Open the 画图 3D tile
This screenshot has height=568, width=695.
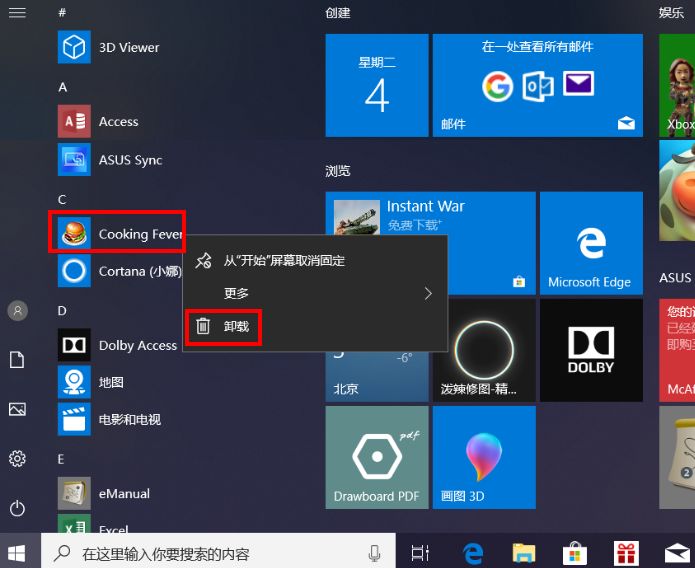tap(484, 458)
